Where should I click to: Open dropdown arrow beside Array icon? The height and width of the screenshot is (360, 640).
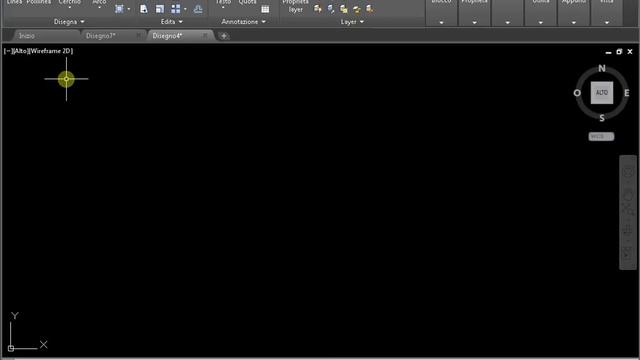click(185, 9)
